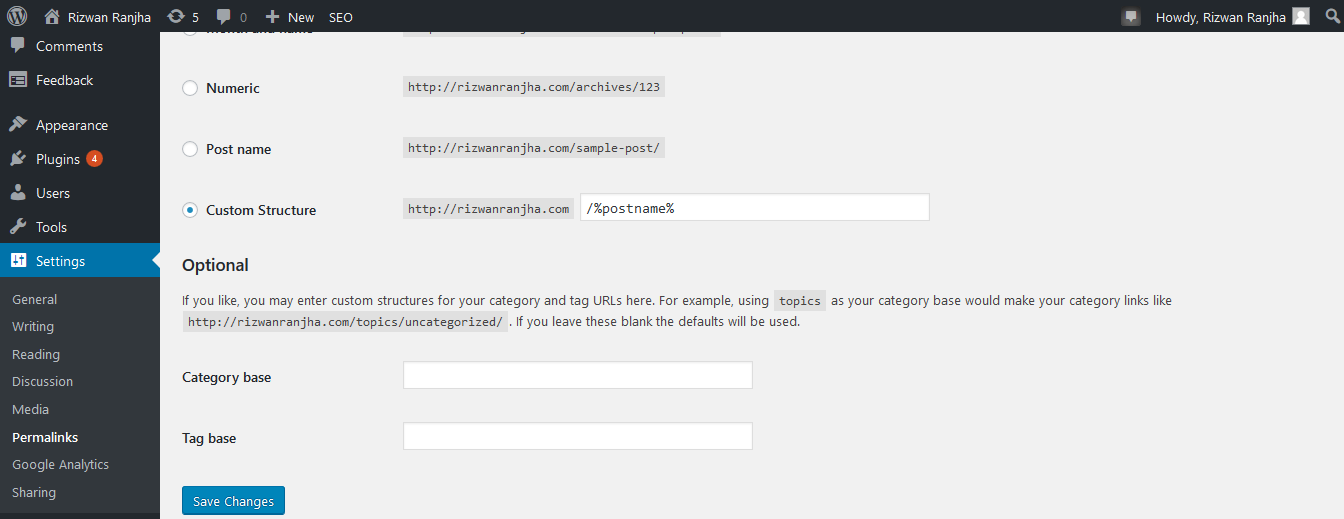Click the user avatar in admin bar
This screenshot has width=1344, height=519.
(1300, 16)
